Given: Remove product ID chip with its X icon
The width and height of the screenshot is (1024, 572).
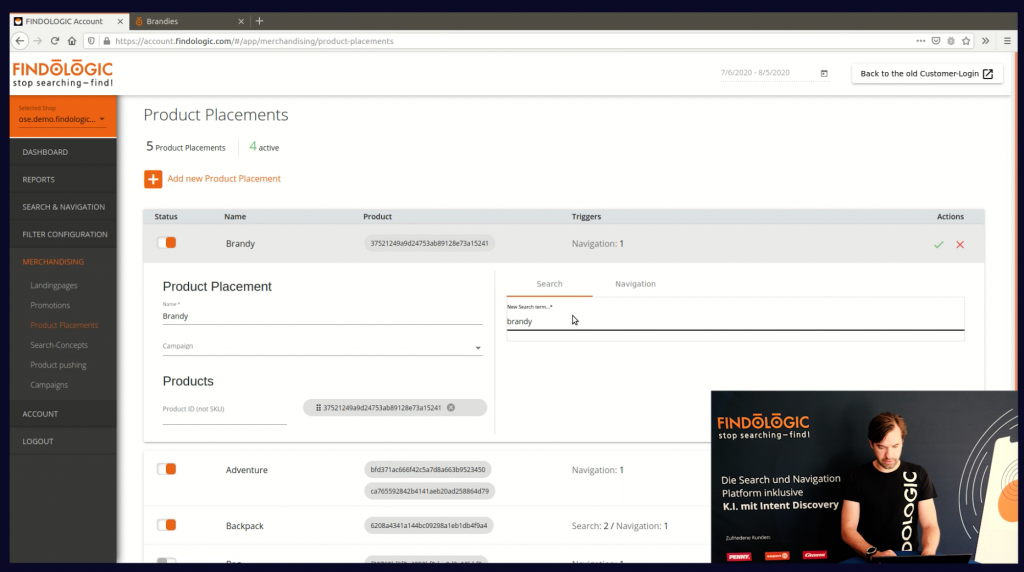Looking at the screenshot, I should 451,407.
